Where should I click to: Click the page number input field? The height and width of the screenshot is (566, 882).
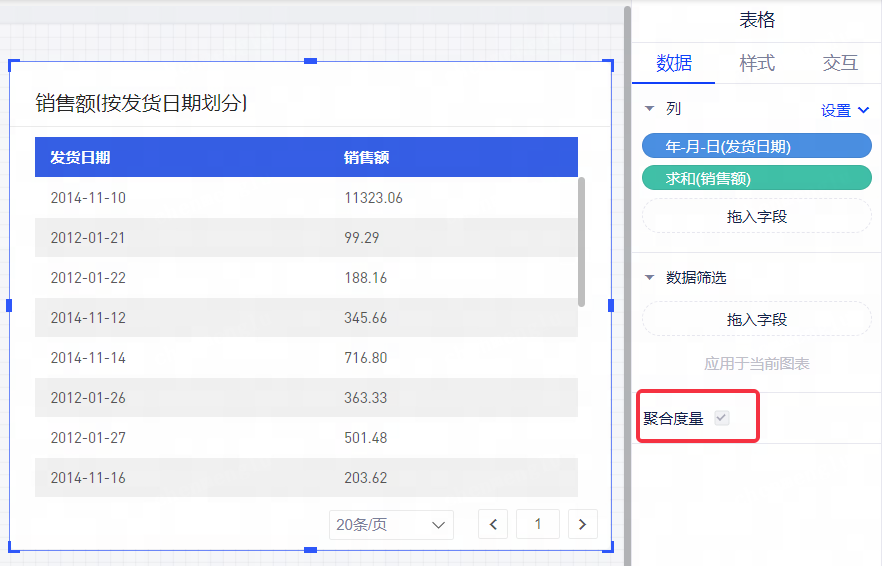coord(537,524)
